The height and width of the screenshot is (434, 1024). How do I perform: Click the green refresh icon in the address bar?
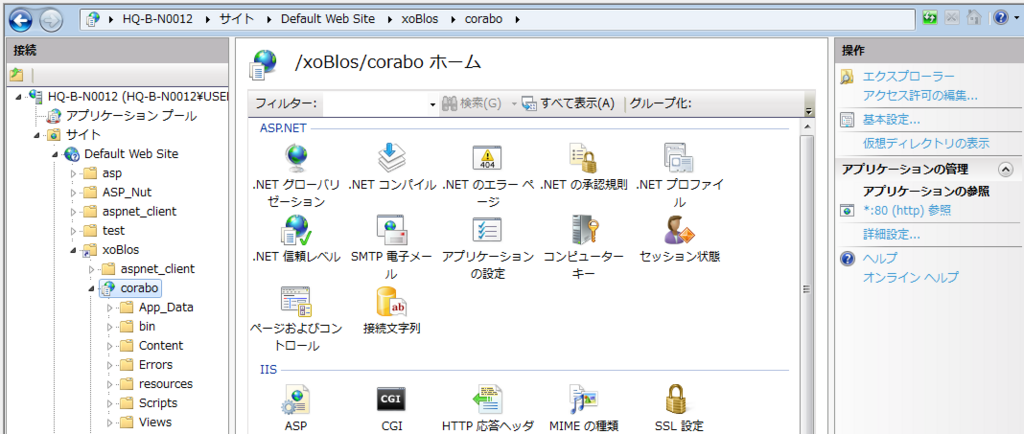tap(930, 19)
